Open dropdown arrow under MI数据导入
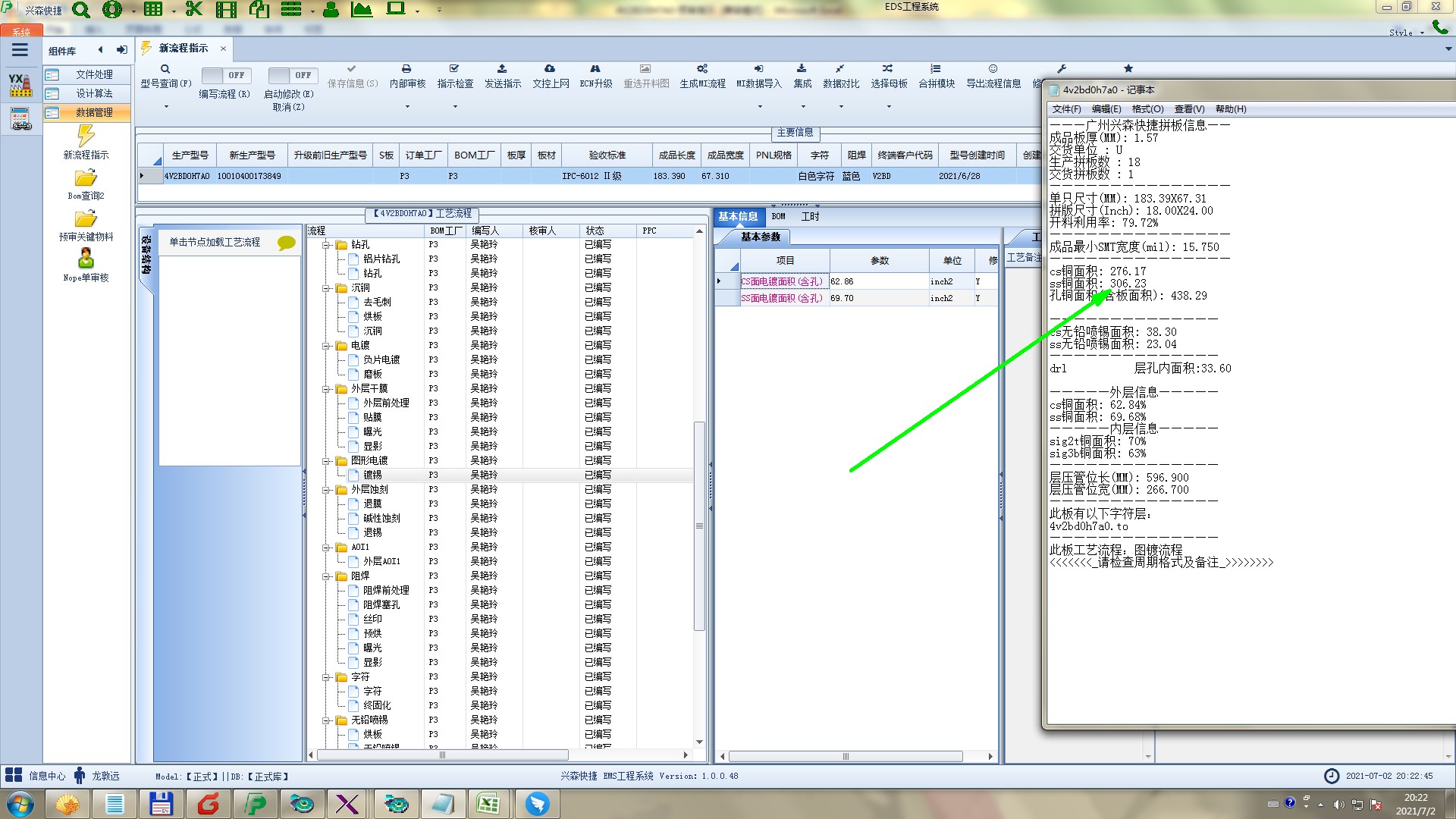Image resolution: width=1456 pixels, height=819 pixels. 759,107
